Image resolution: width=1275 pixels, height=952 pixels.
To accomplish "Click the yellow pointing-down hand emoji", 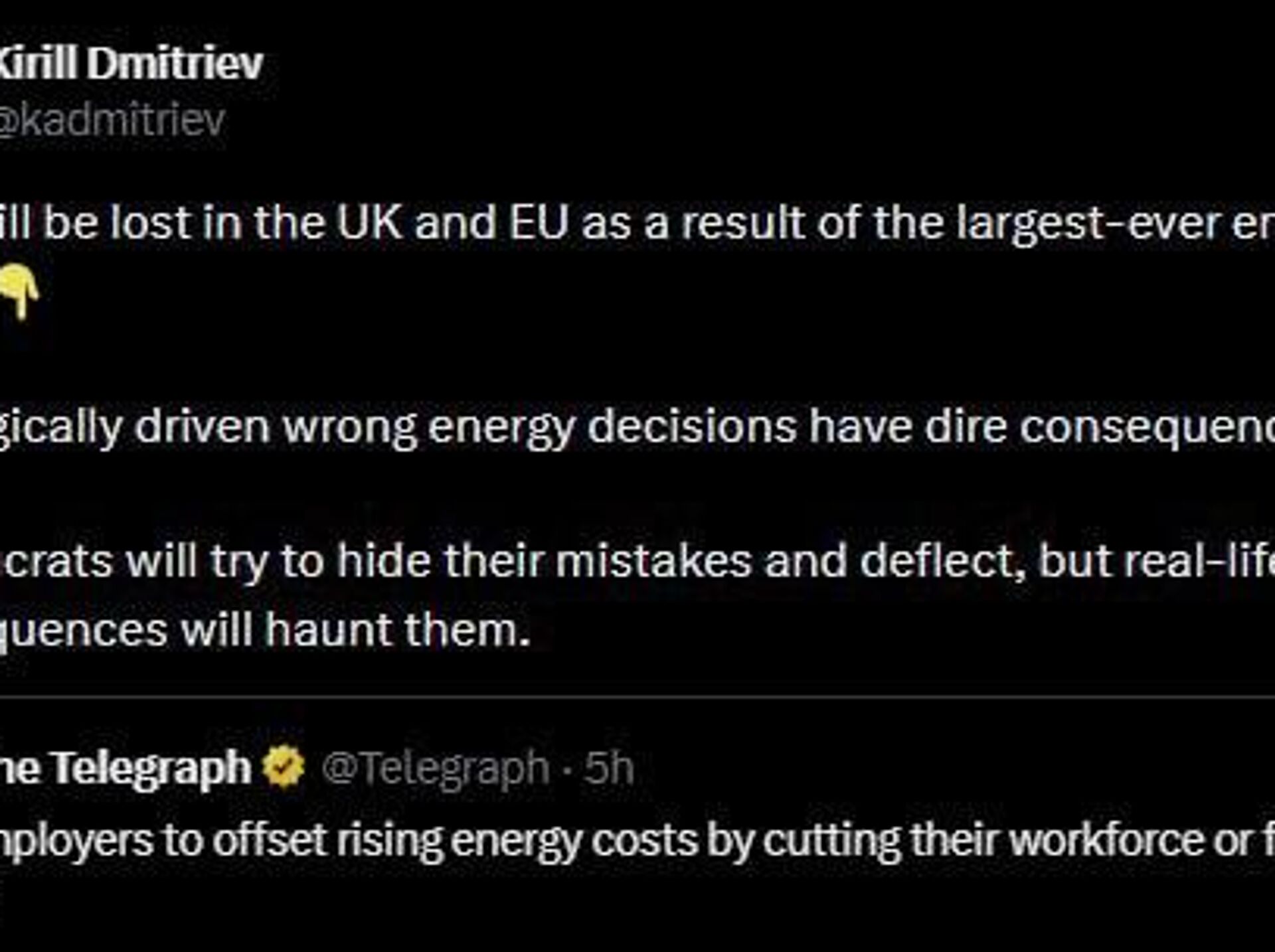I will [x=19, y=291].
